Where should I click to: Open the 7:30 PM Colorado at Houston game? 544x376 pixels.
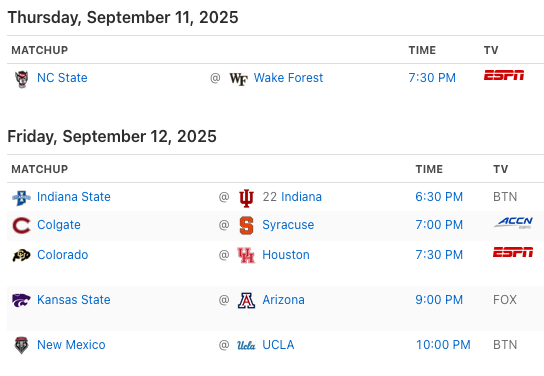pyautogui.click(x=439, y=255)
